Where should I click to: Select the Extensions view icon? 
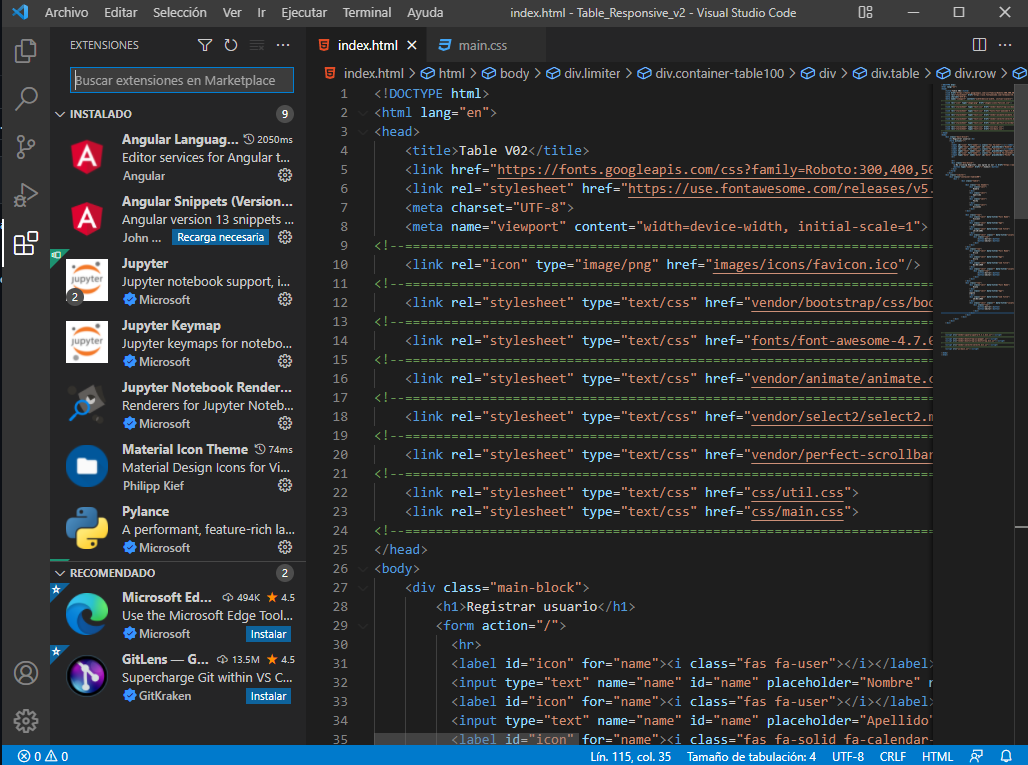[x=26, y=243]
